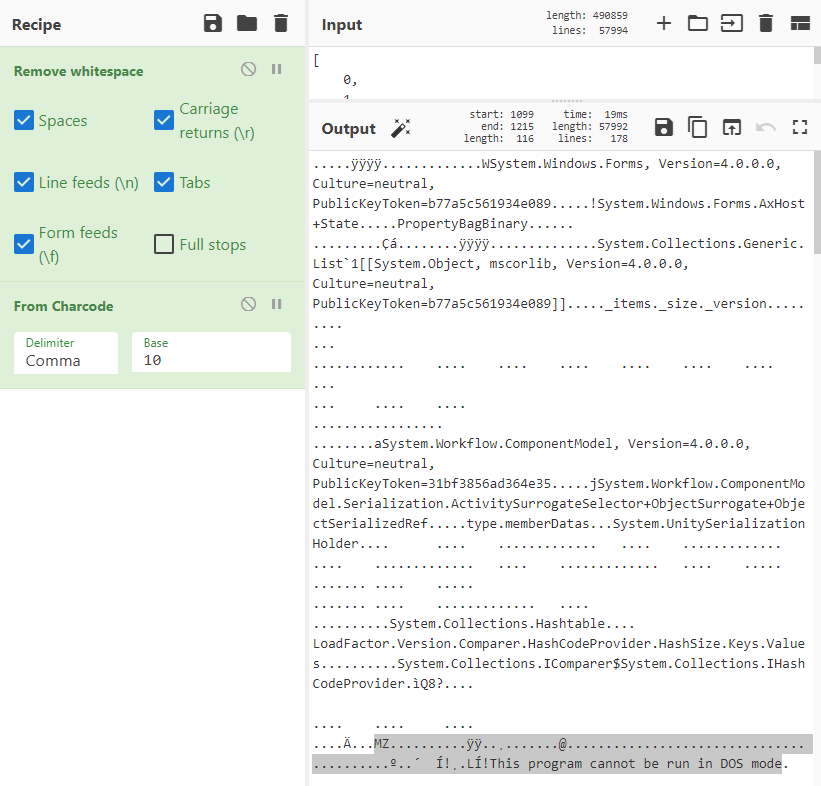The image size is (821, 786).
Task: Maximise the output pane
Action: pyautogui.click(x=800, y=127)
